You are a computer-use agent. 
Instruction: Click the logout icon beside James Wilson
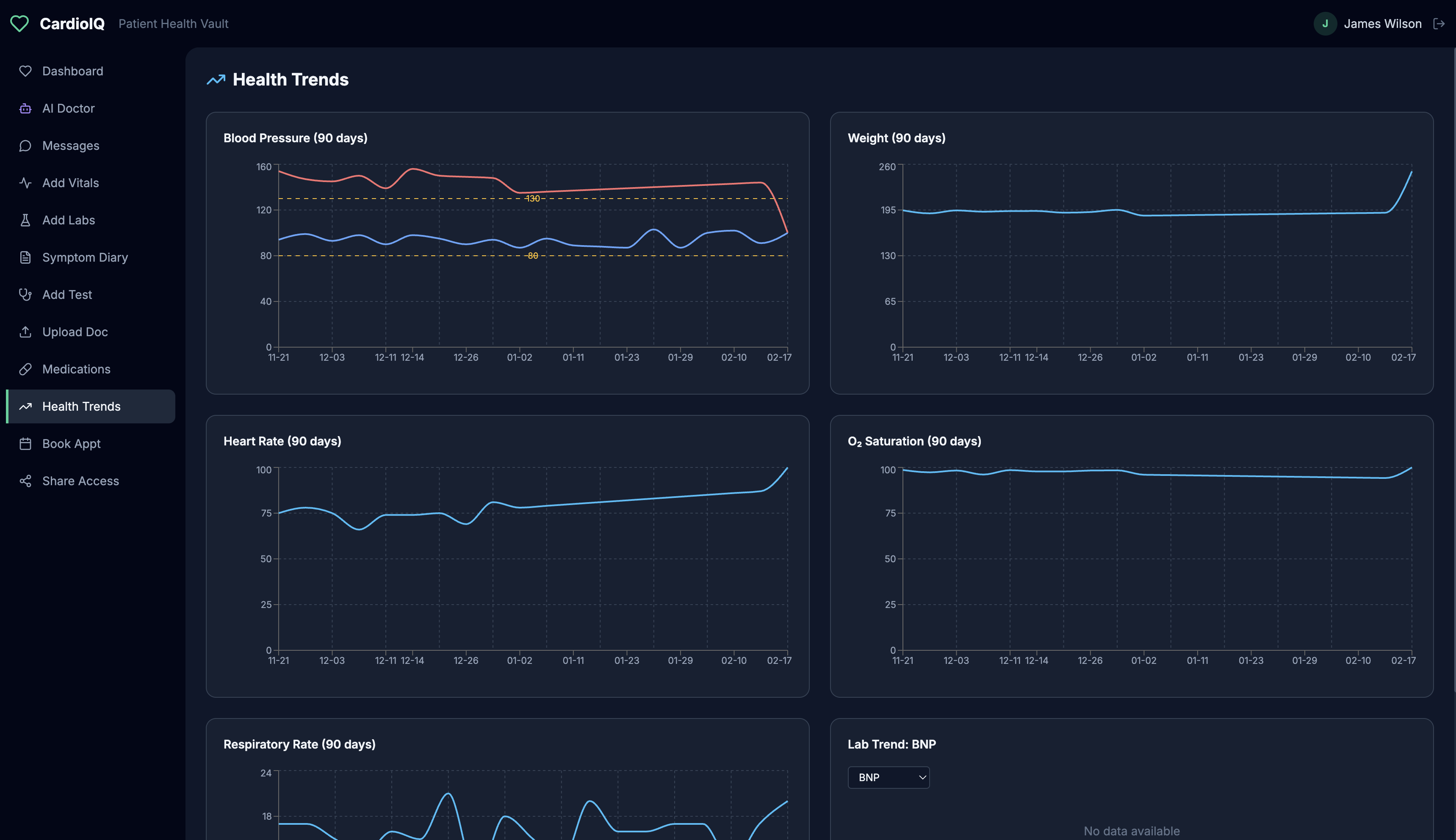[x=1439, y=24]
